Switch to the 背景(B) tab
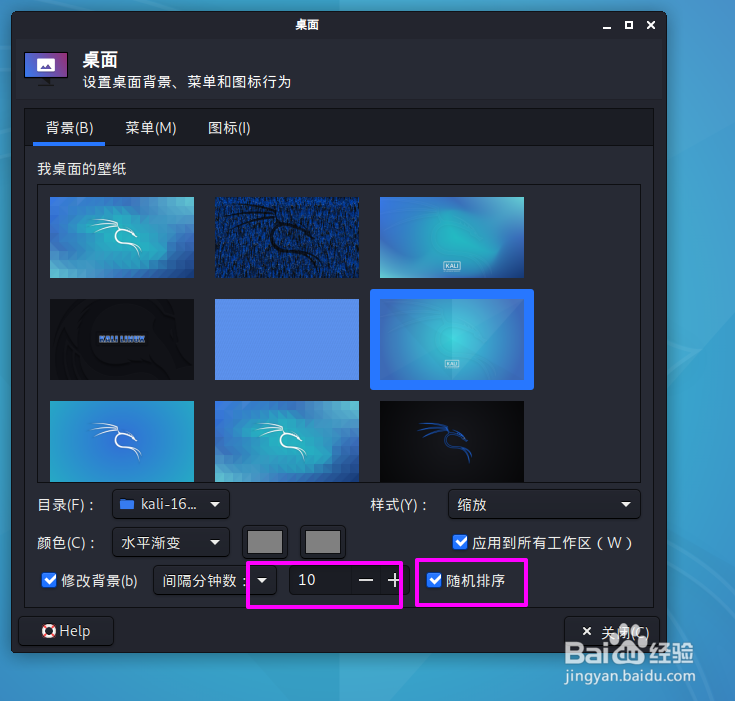This screenshot has height=701, width=735. 69,128
